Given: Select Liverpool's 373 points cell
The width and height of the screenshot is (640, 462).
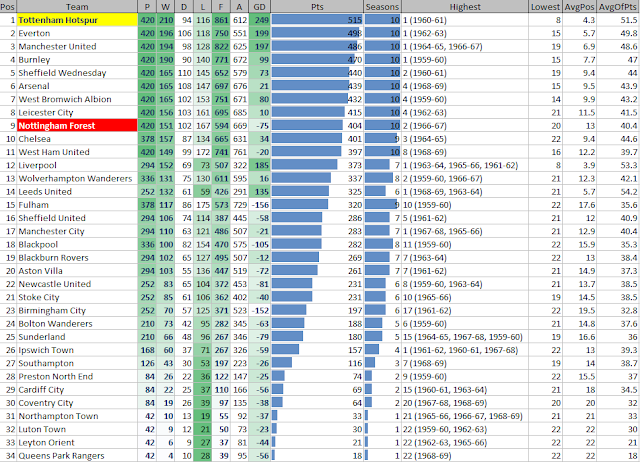Looking at the screenshot, I should point(317,165).
